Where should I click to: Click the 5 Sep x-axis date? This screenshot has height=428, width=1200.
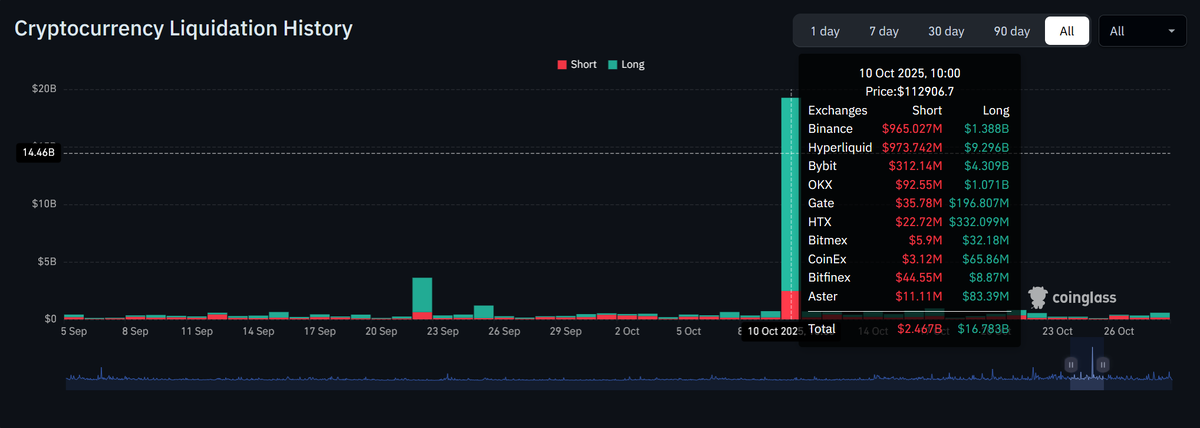coord(74,330)
